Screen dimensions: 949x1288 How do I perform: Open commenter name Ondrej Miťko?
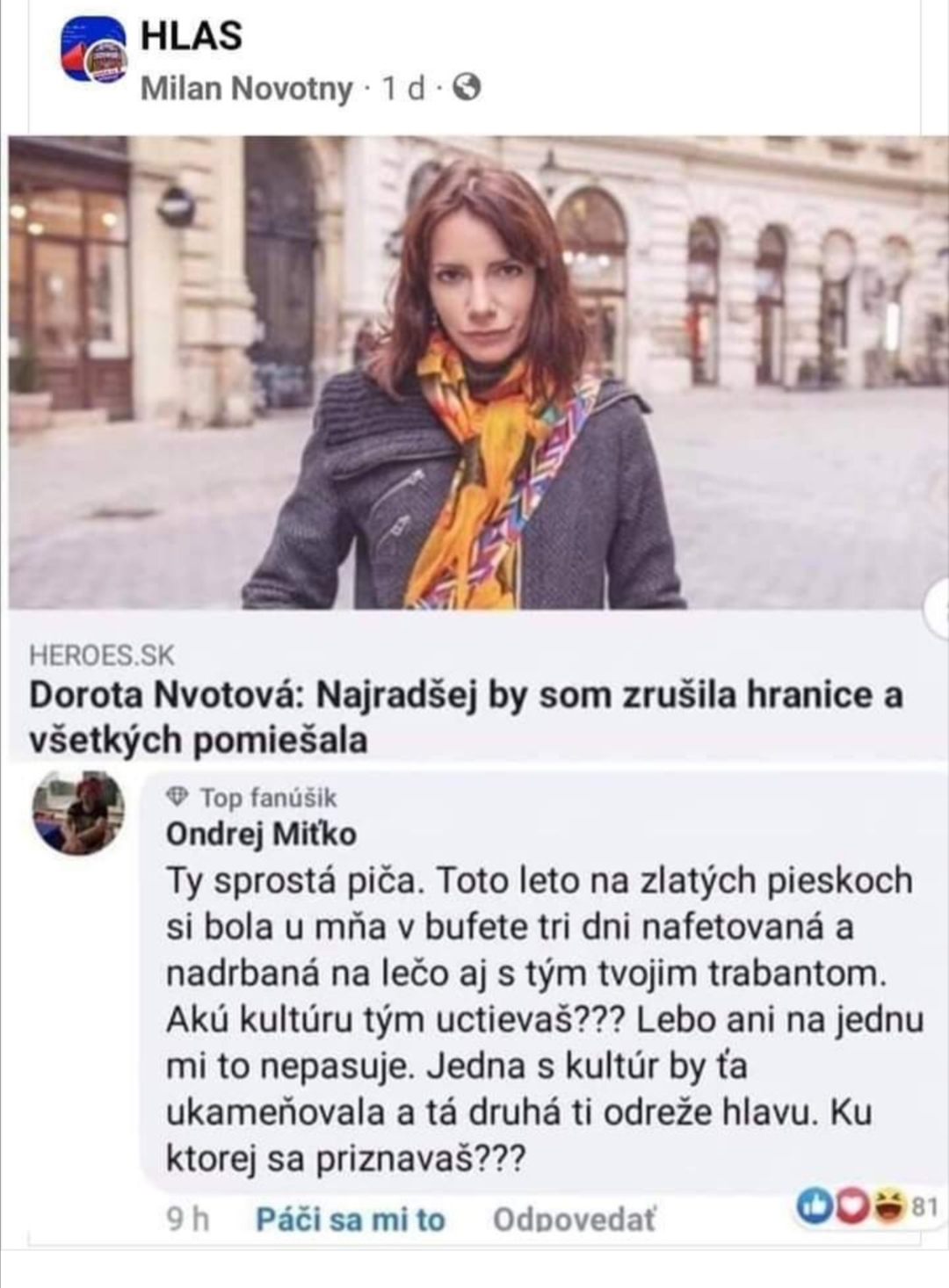[261, 833]
